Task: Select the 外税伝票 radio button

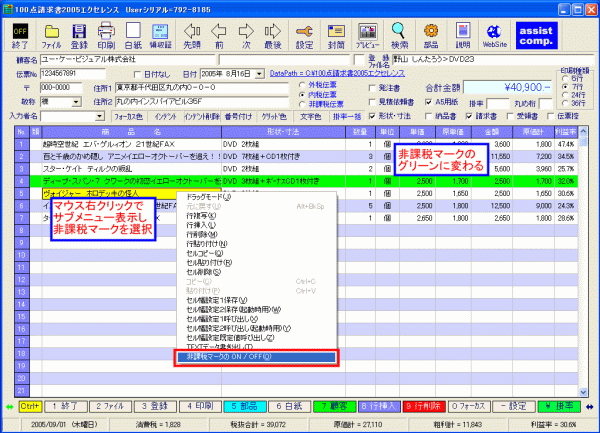Action: 302,85
